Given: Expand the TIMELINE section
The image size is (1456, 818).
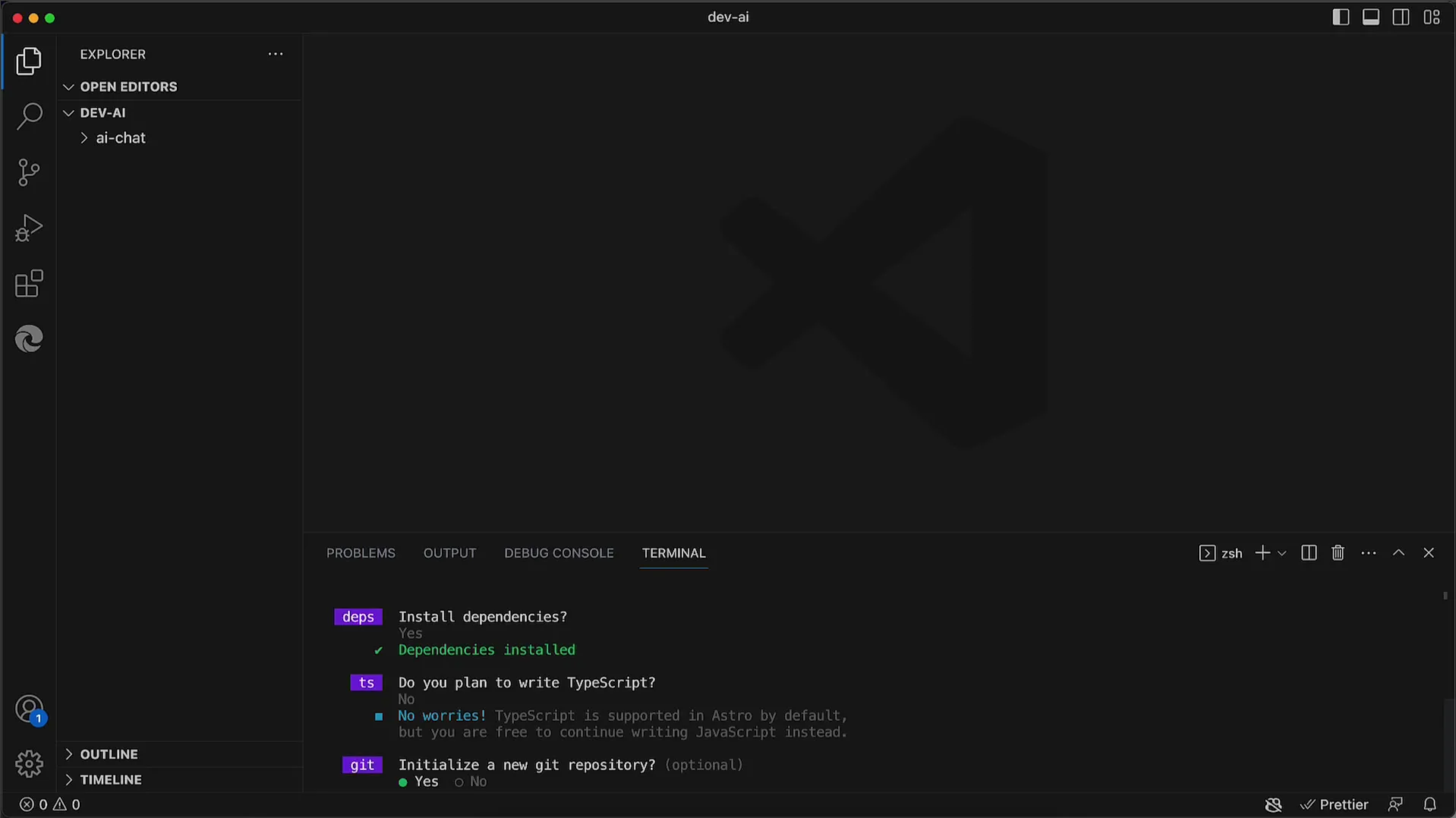Looking at the screenshot, I should pos(180,780).
